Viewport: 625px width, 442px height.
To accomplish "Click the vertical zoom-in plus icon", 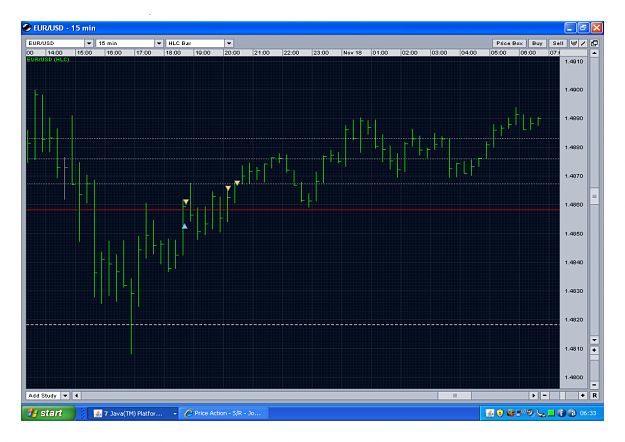I will [x=594, y=350].
